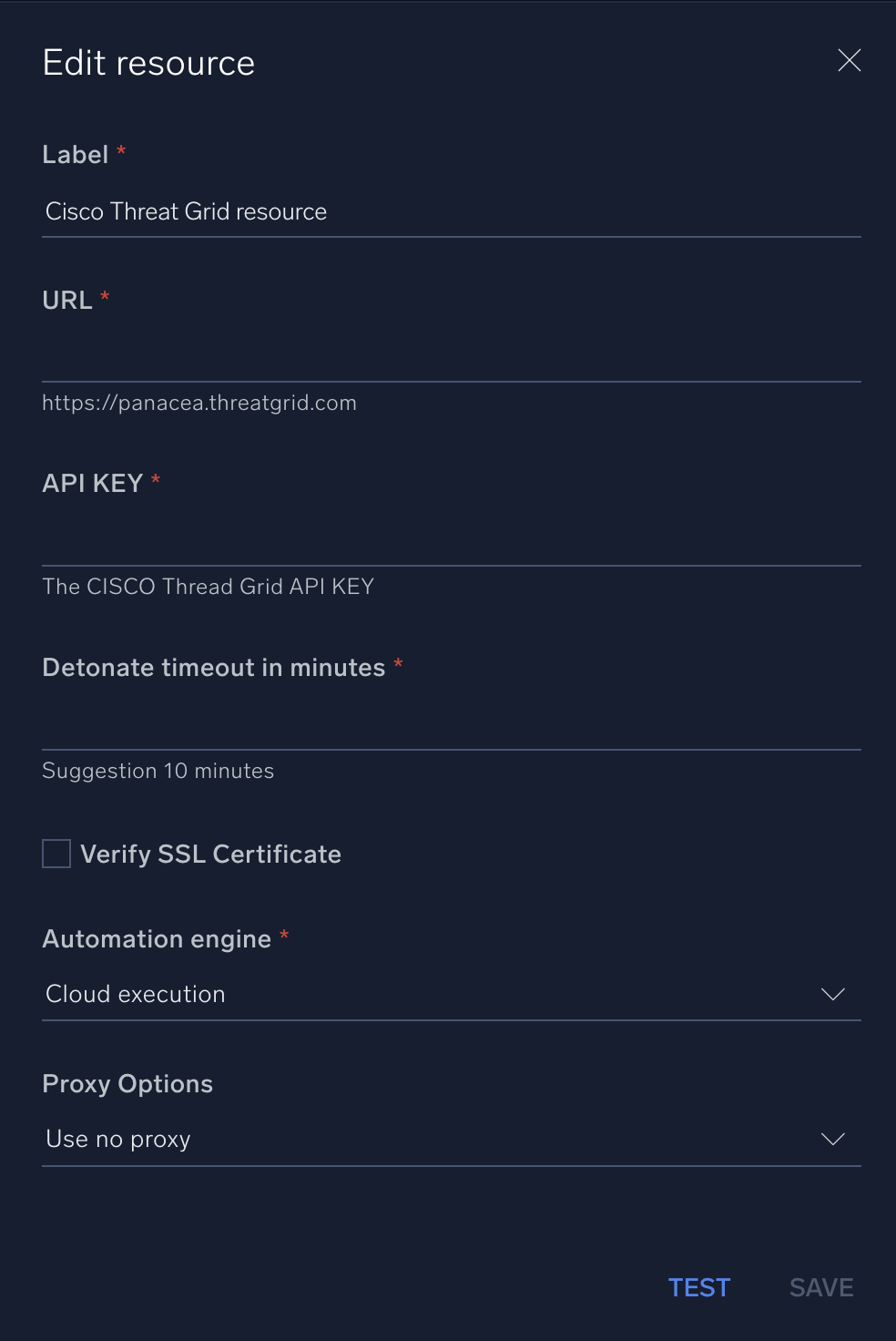Click the Proxy Options section heading
The width and height of the screenshot is (896, 1341).
127,1083
